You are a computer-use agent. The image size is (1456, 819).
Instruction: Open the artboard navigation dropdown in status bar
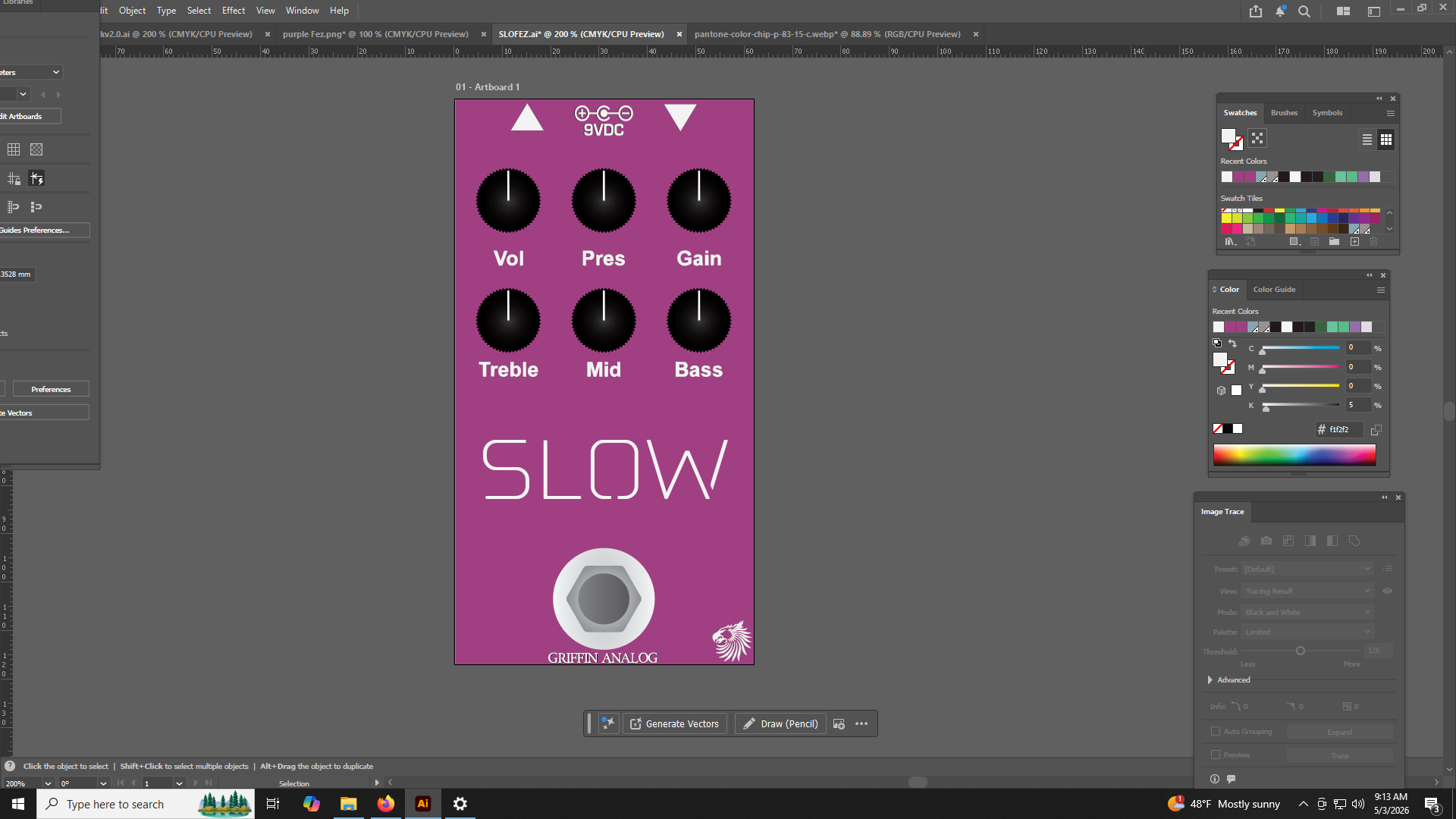point(179,783)
